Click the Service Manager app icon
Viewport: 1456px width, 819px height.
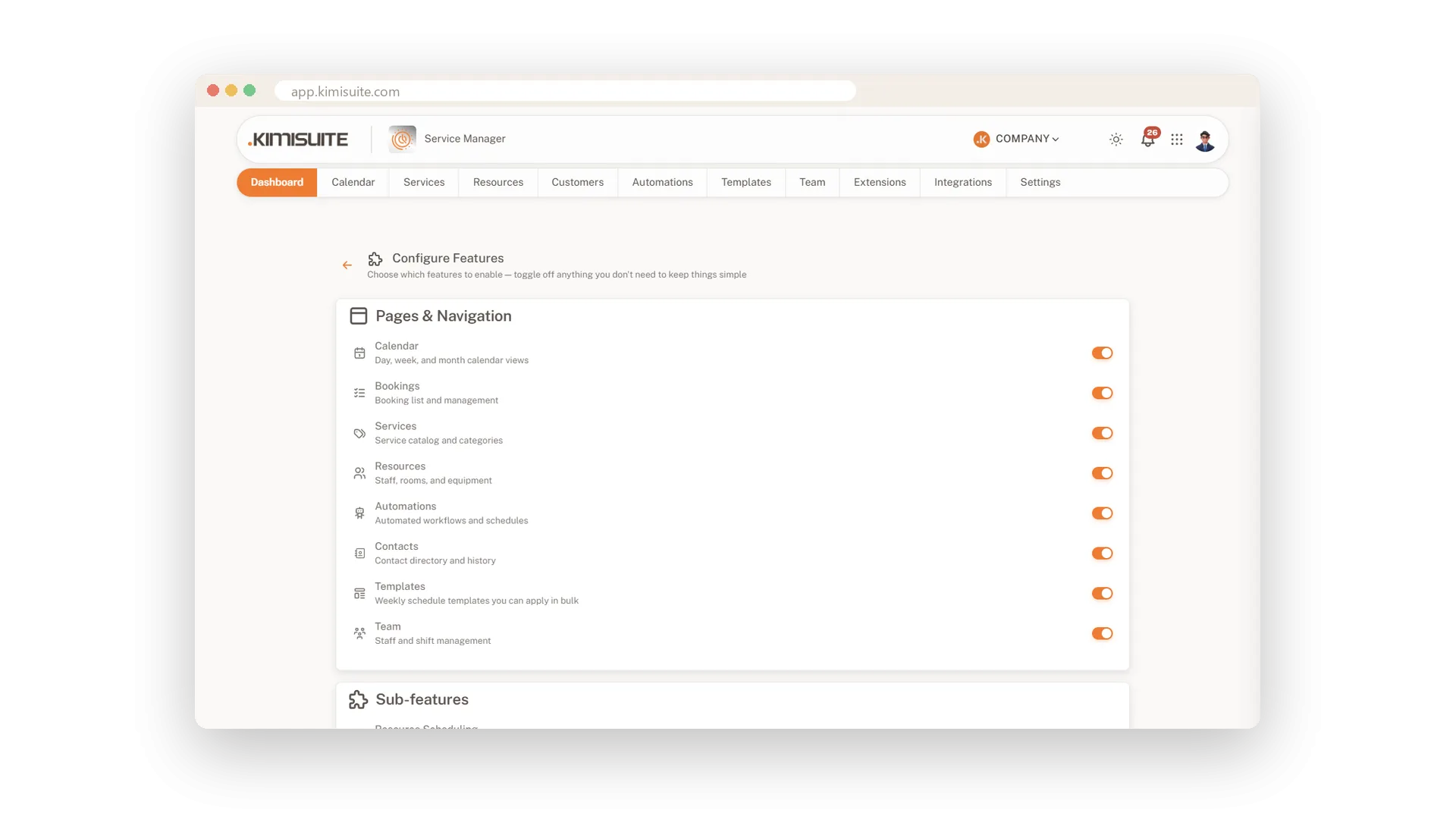403,139
